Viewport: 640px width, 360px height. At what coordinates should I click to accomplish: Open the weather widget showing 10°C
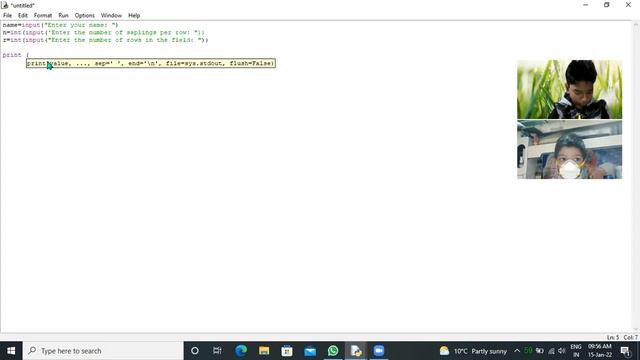pos(473,351)
